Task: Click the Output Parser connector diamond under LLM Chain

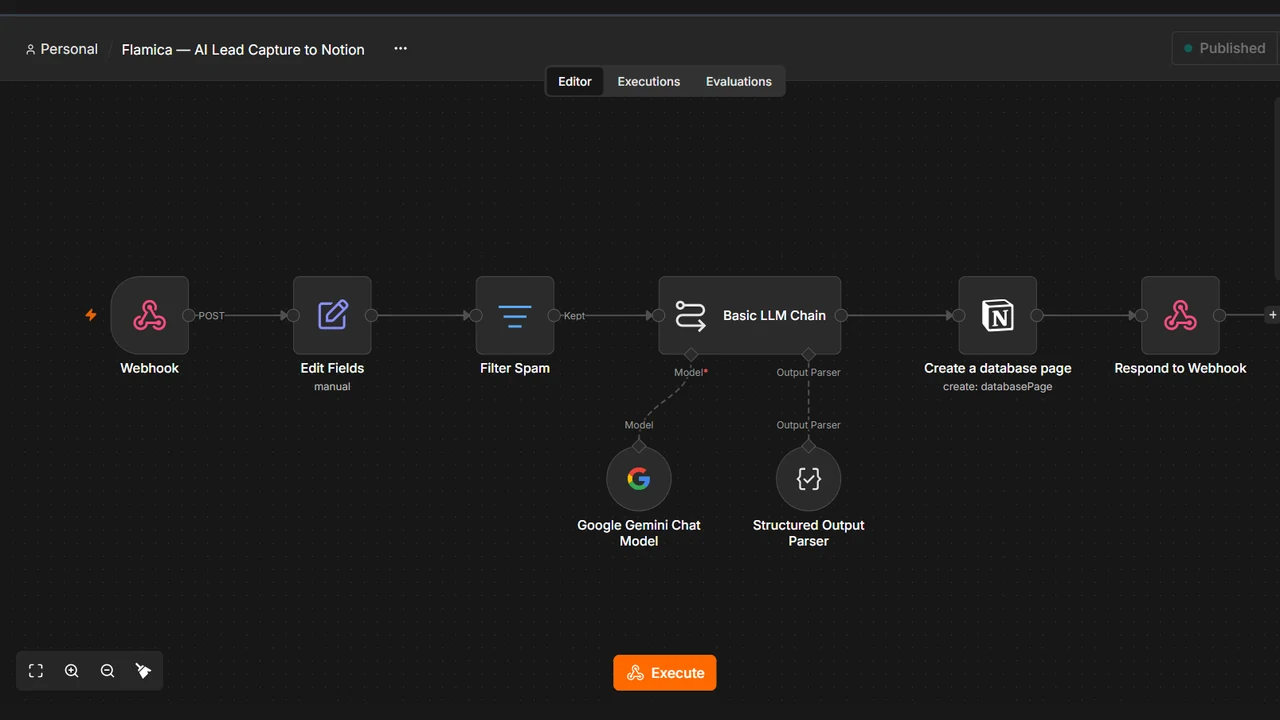Action: tap(809, 354)
